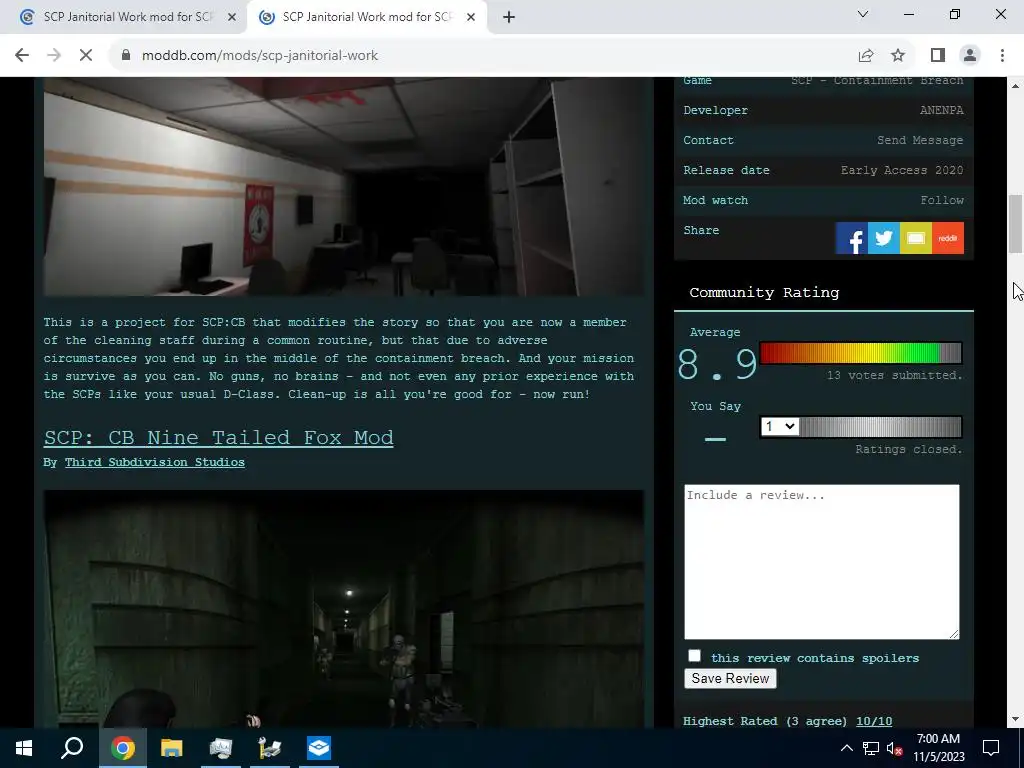Screen dimensions: 1024x768
Task: Open the dark corridor mod screenshot
Action: point(344,609)
